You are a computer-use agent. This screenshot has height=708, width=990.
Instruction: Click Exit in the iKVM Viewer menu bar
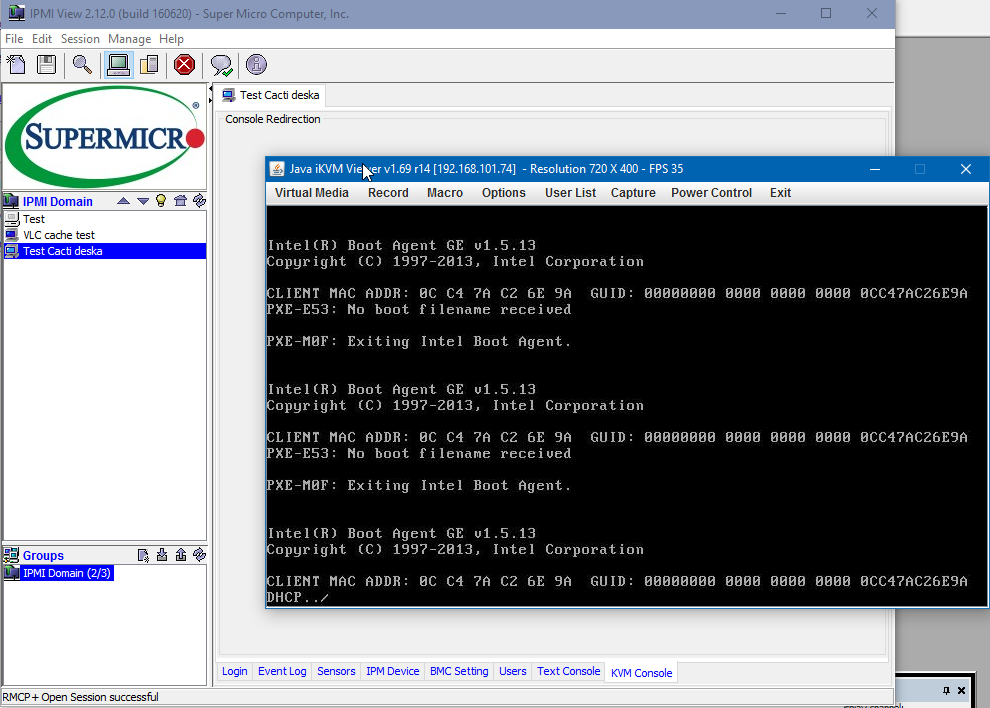click(780, 193)
